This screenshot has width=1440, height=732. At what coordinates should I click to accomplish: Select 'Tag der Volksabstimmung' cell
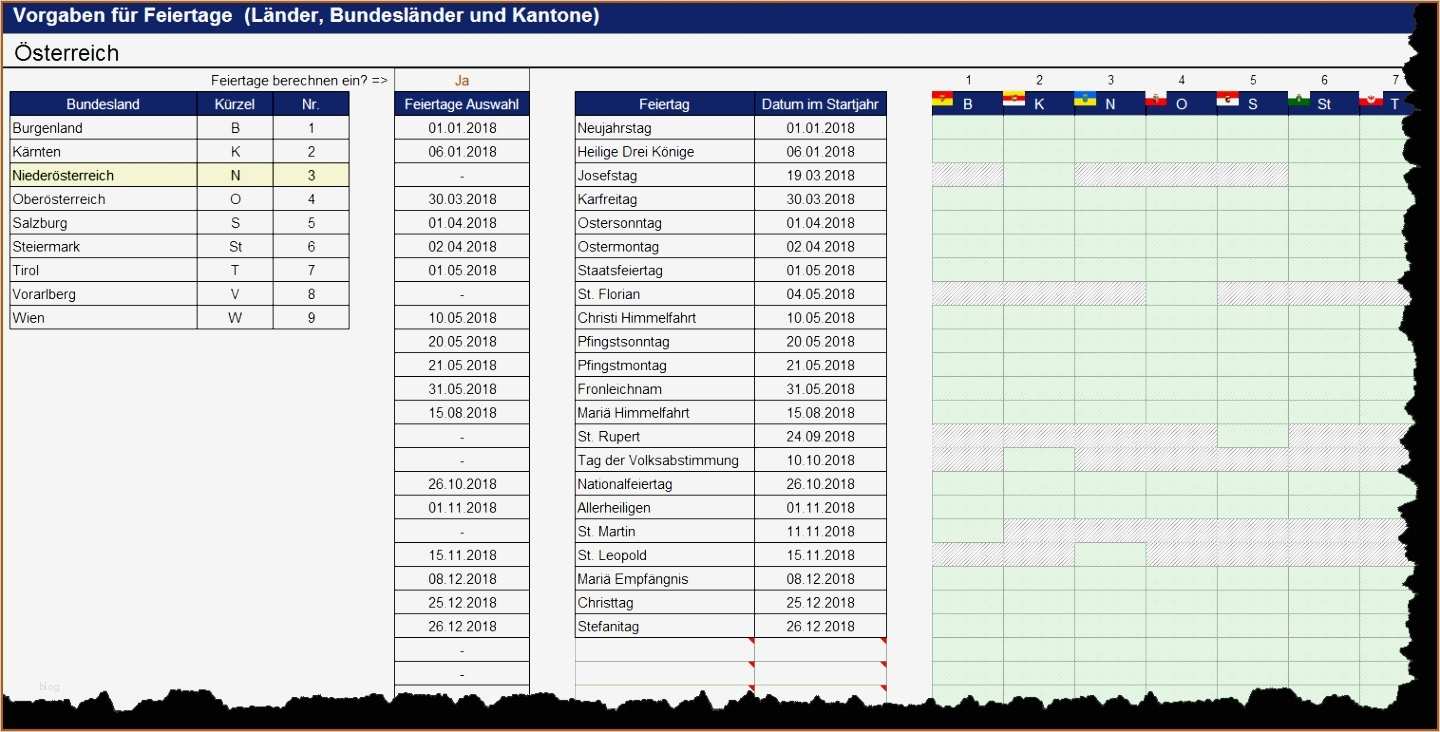tap(664, 460)
